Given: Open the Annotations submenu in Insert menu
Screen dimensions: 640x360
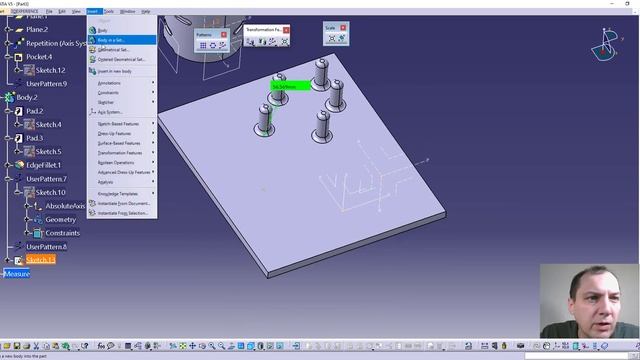Looking at the screenshot, I should coord(122,83).
